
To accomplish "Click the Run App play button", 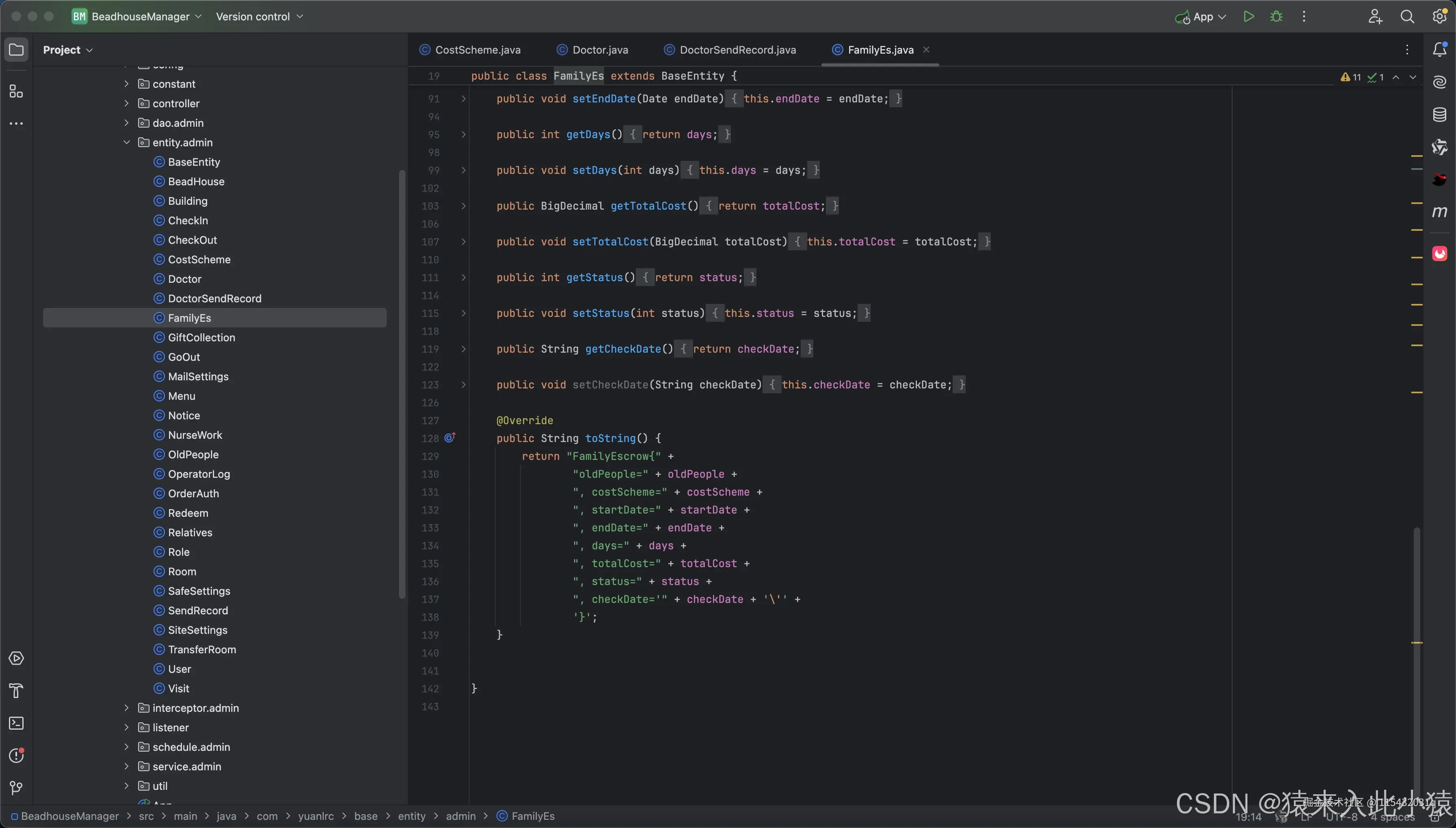I will (x=1248, y=17).
